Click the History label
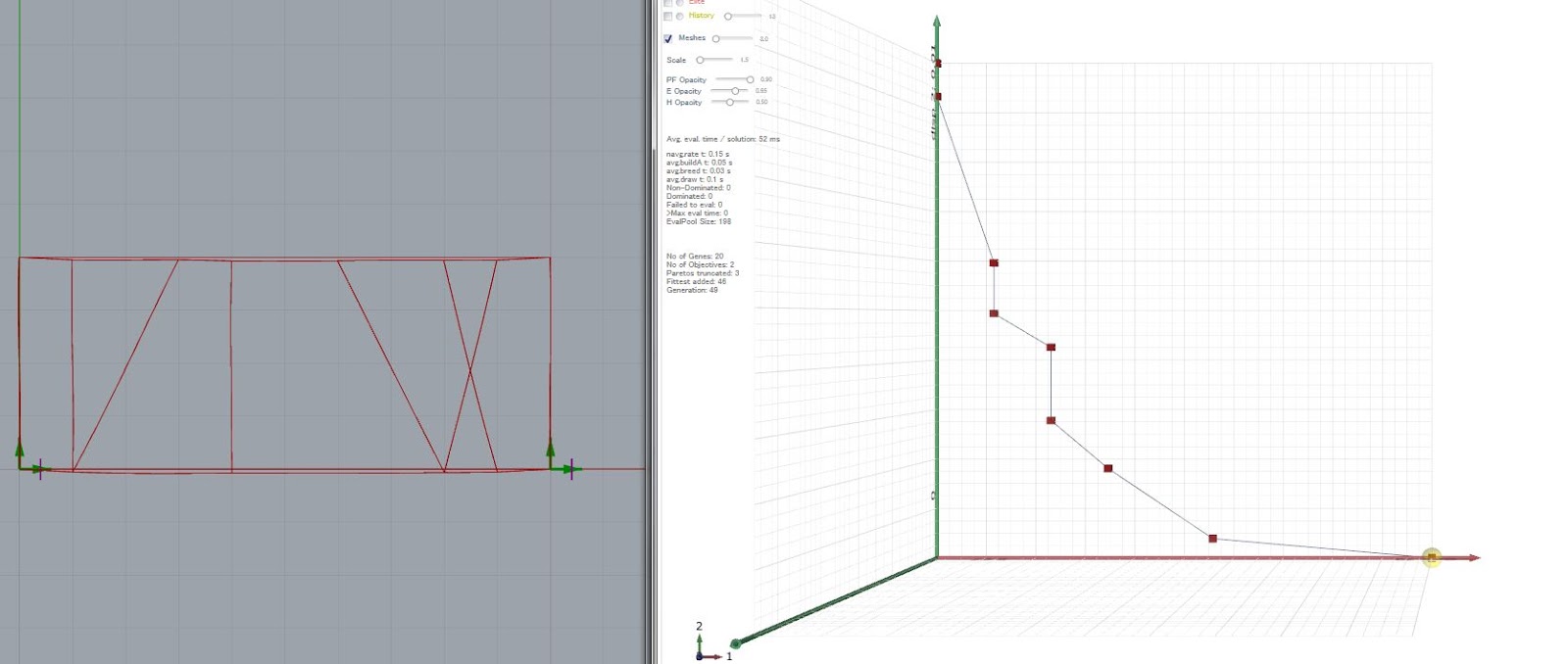The height and width of the screenshot is (664, 1568). 702,16
